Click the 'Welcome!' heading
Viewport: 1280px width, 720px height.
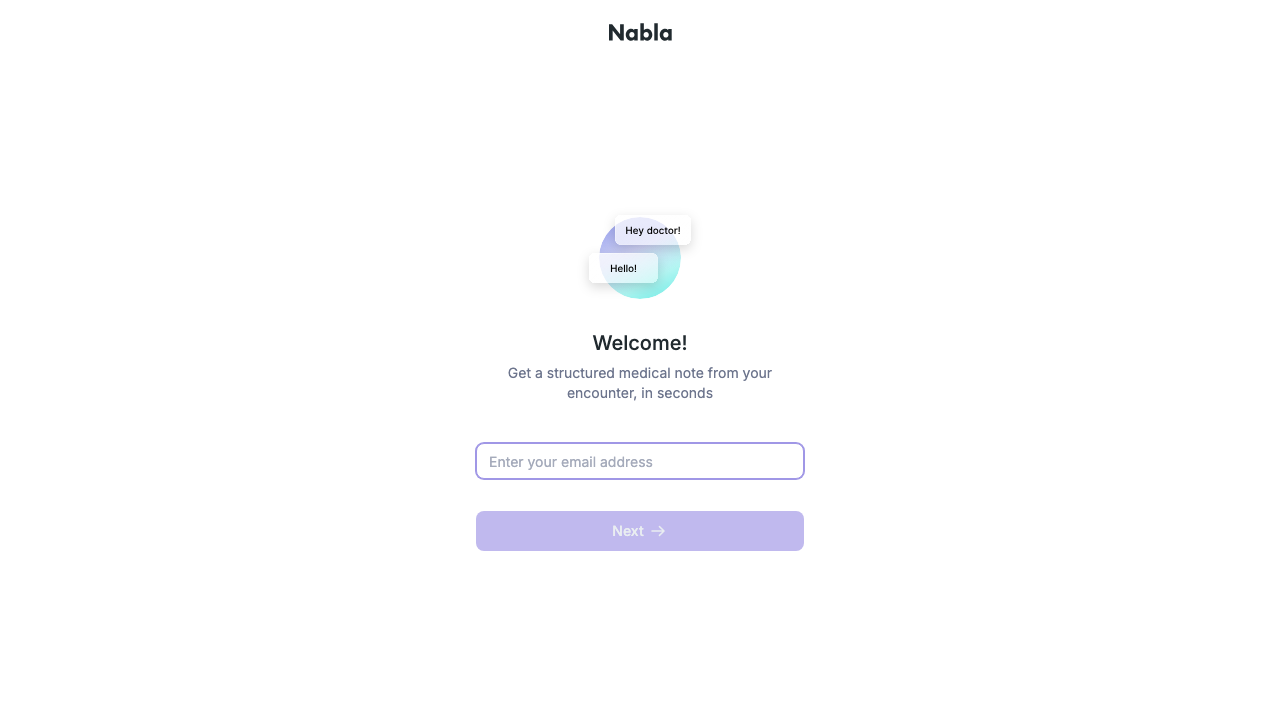point(640,343)
